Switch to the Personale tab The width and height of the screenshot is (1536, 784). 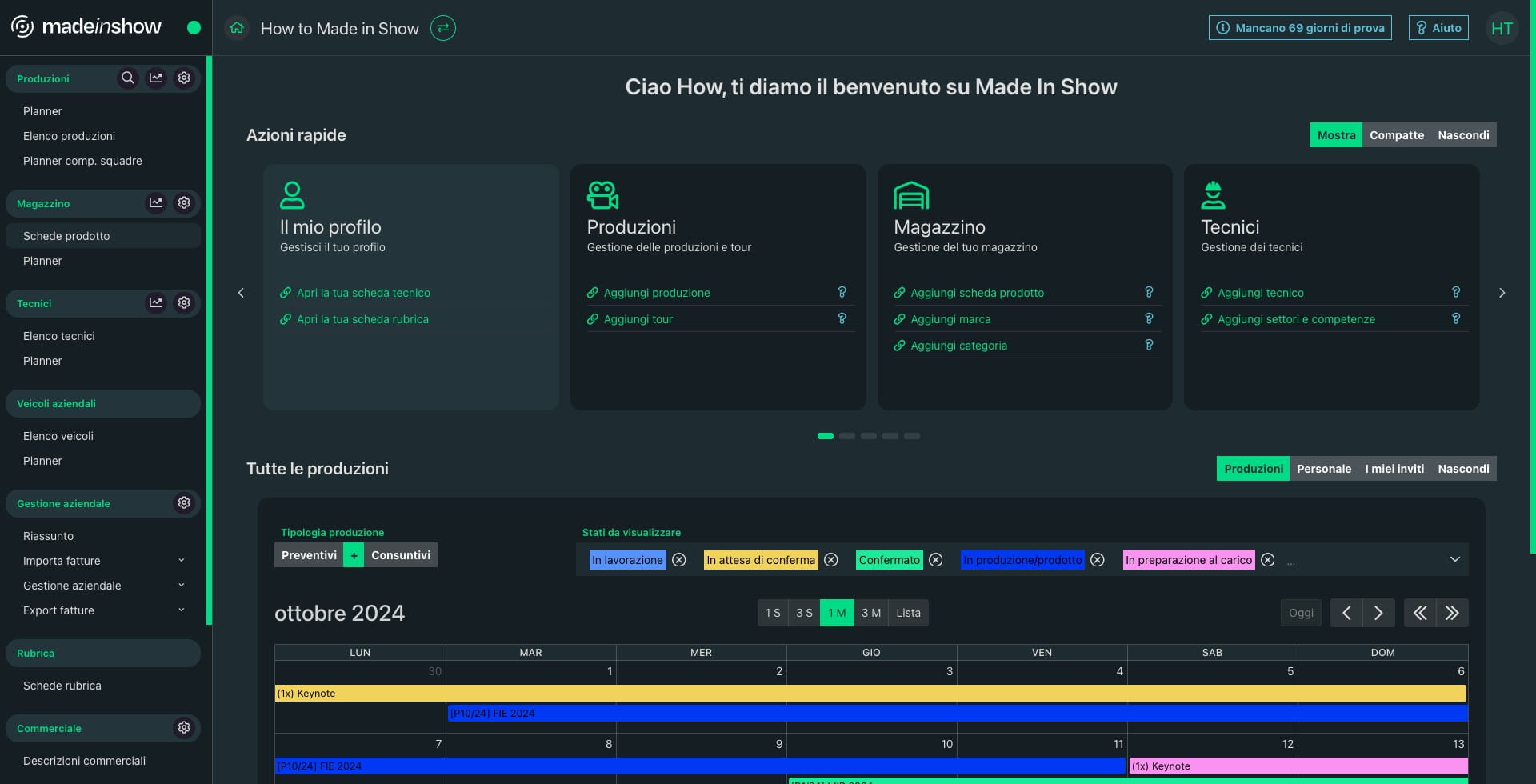point(1323,469)
